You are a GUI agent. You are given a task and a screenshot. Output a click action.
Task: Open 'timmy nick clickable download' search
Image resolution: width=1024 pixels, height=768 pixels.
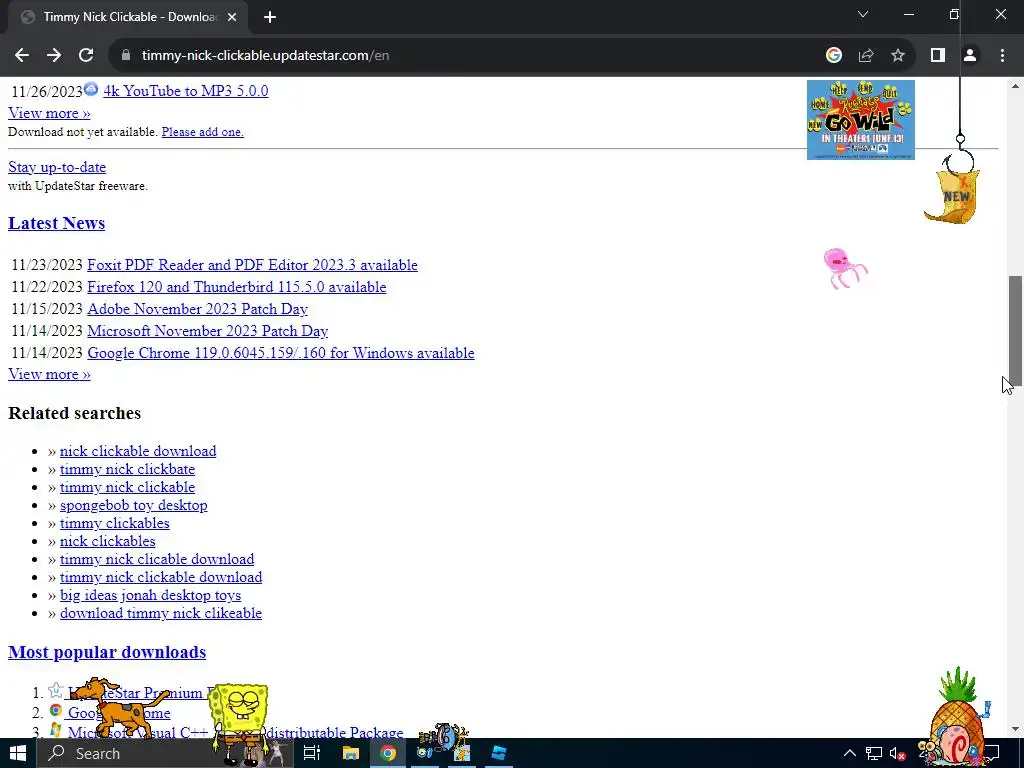(x=161, y=577)
